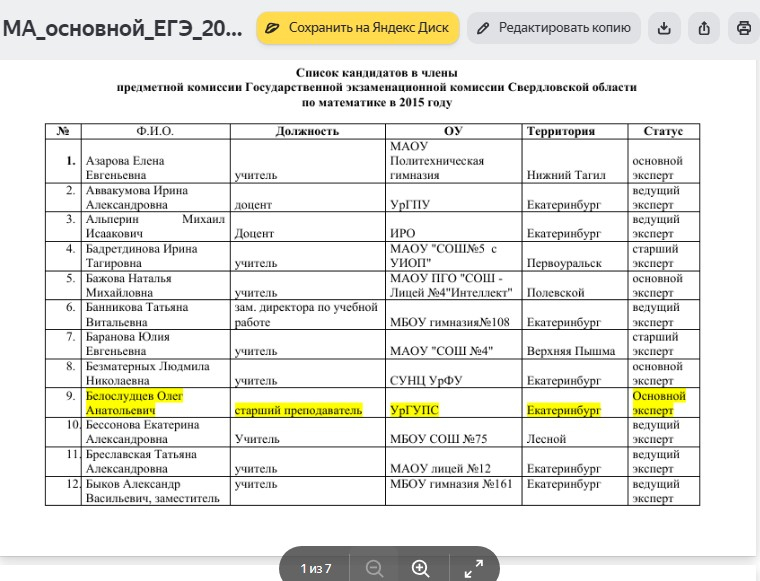Save document to Yandex Disk
This screenshot has width=760, height=581.
(358, 28)
